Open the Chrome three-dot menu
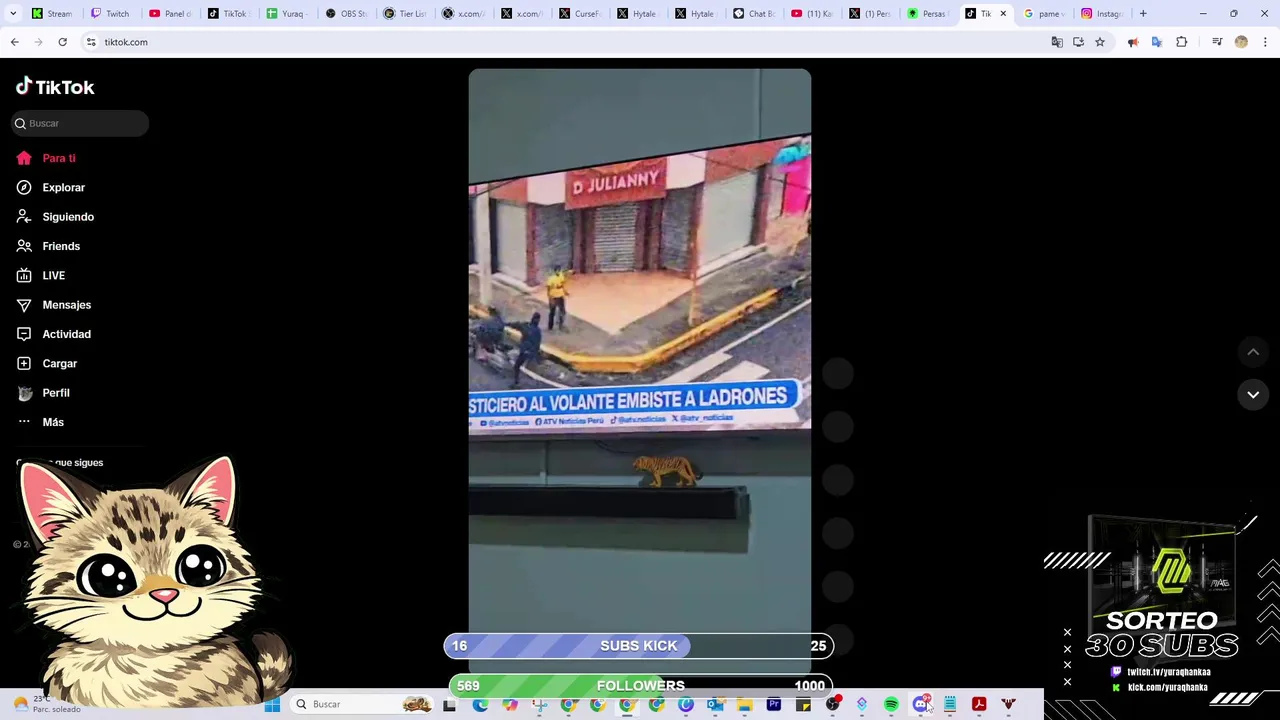 [1265, 42]
